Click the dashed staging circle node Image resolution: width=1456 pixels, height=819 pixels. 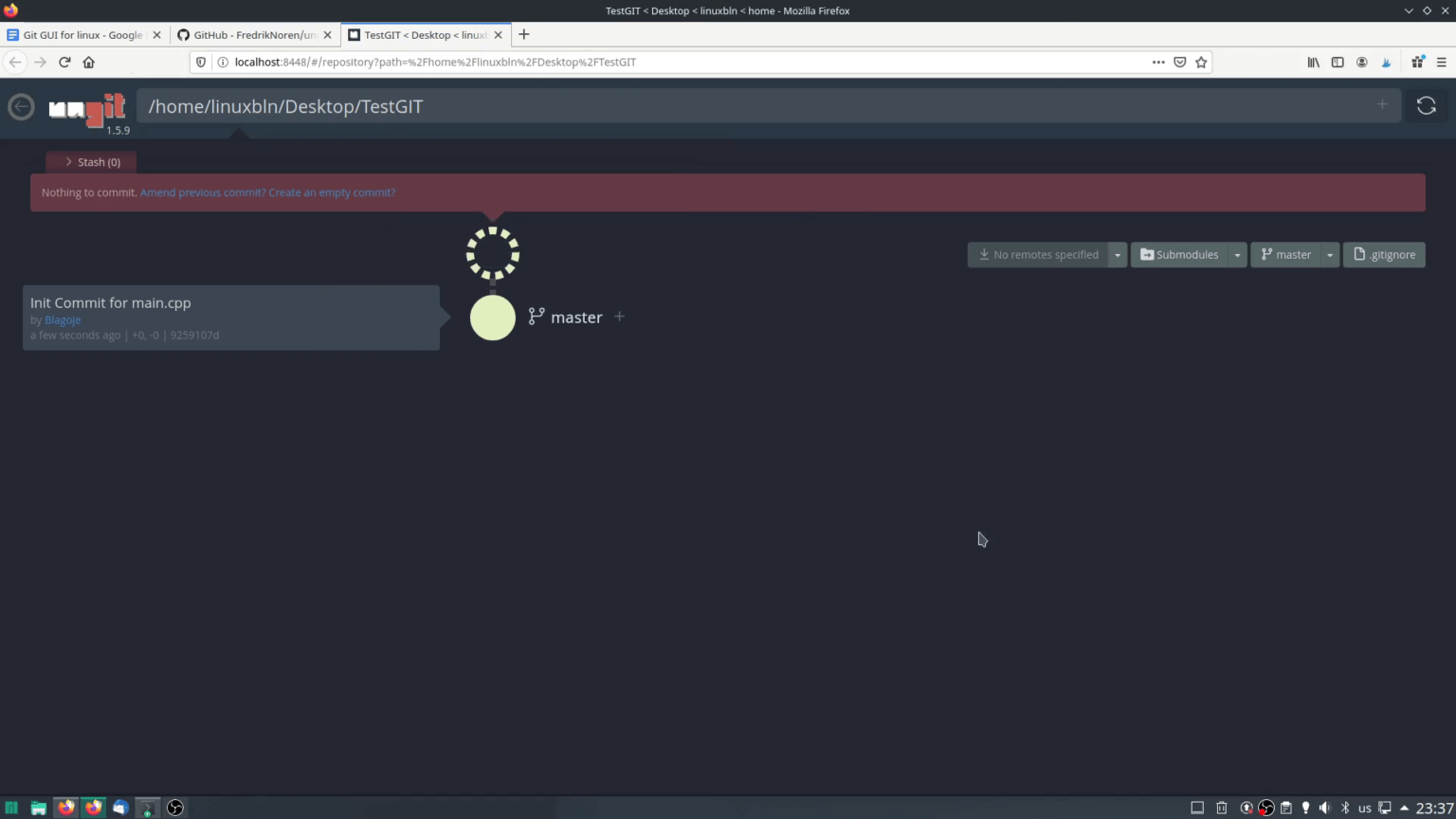493,253
